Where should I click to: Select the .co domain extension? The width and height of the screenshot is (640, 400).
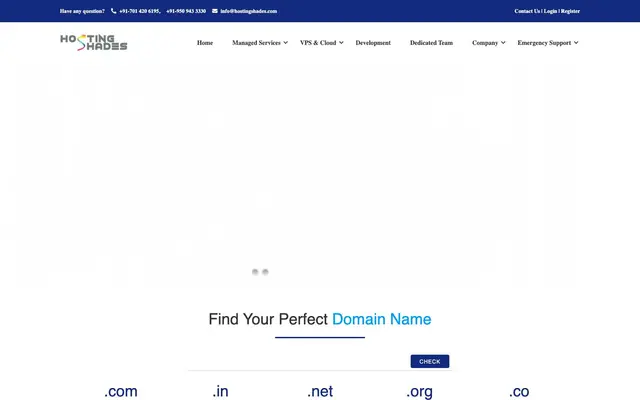(519, 391)
